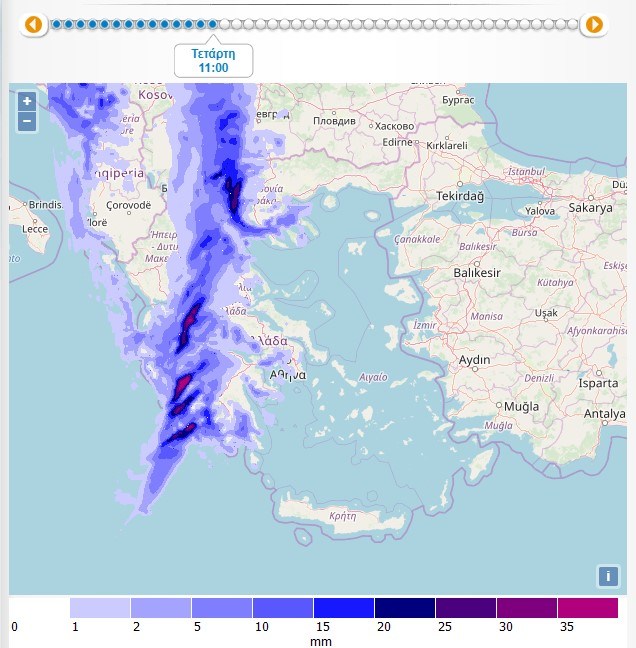This screenshot has width=636, height=648.
Task: Click the Tekirdağ city label on map
Action: (460, 196)
